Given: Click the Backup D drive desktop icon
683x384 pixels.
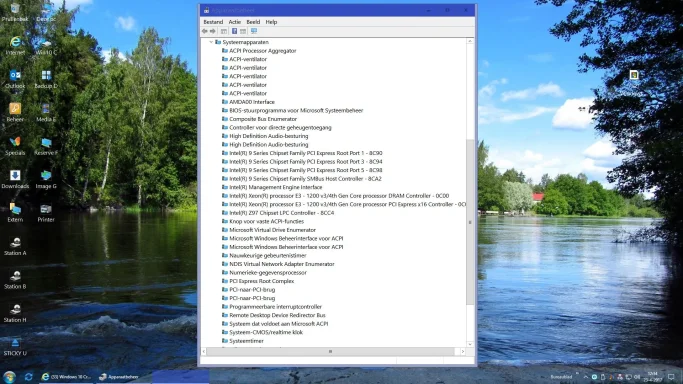Looking at the screenshot, I should coord(46,79).
